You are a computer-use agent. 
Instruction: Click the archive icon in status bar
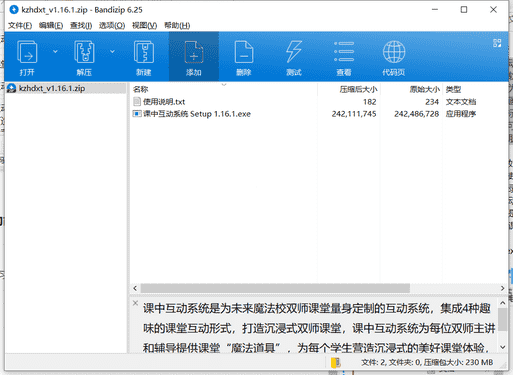point(336,362)
